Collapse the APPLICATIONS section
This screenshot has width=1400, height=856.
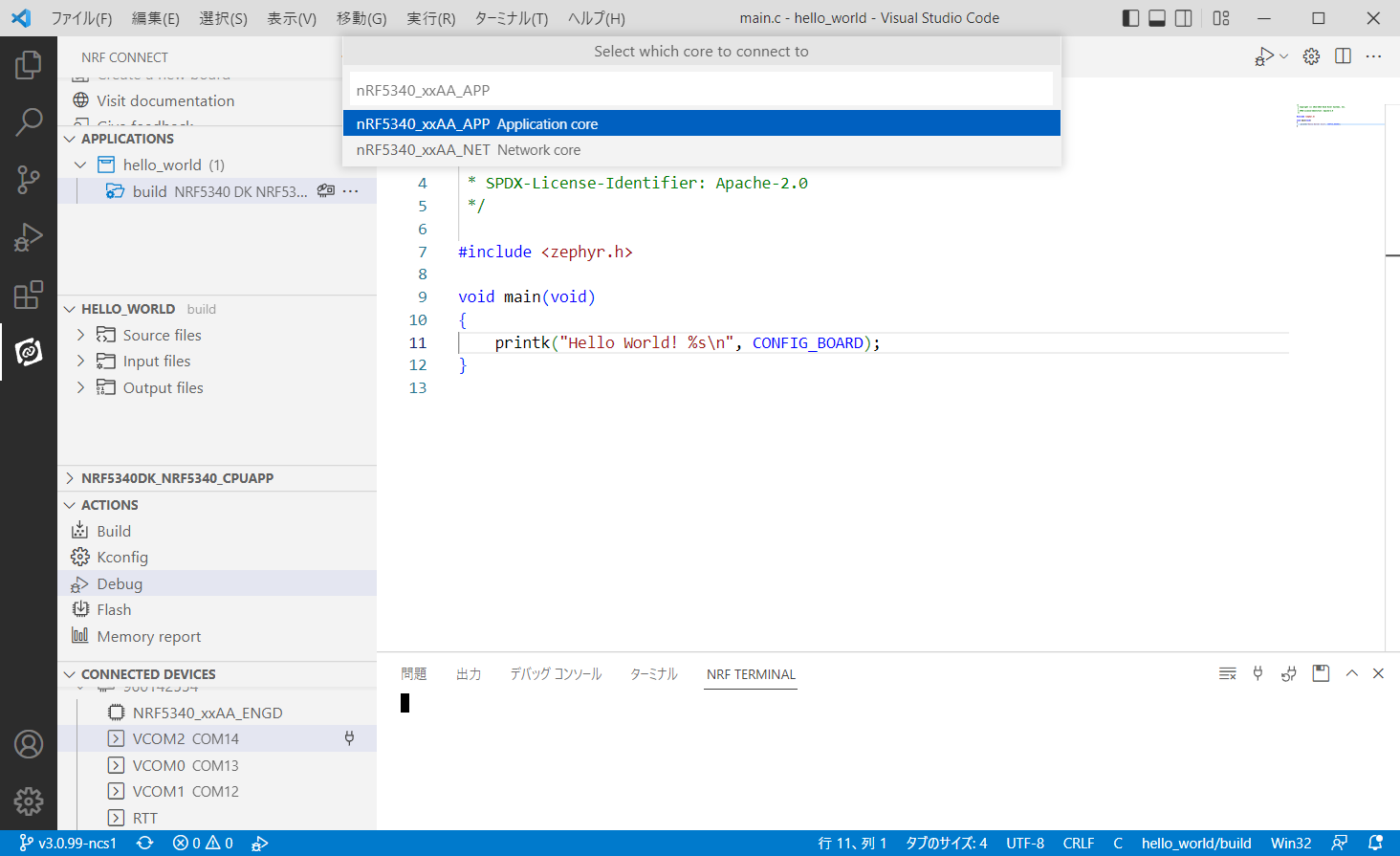(x=69, y=139)
